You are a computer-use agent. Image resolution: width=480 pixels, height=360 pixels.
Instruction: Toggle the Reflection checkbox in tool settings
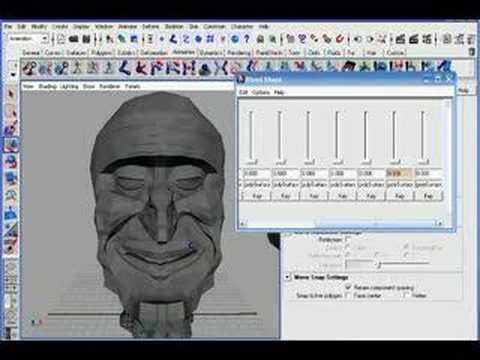click(x=347, y=240)
